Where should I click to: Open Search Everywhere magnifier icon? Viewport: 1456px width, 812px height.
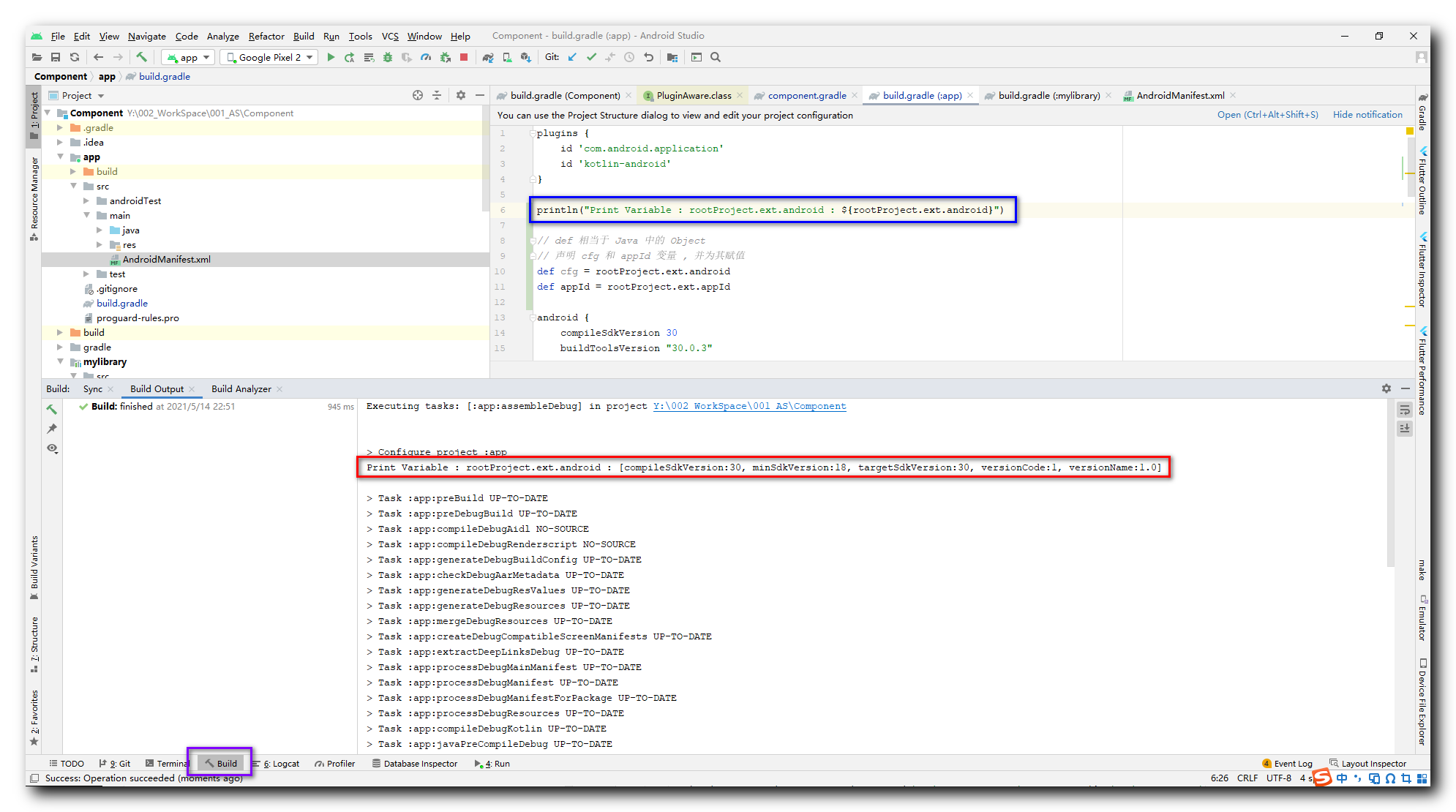[x=716, y=57]
